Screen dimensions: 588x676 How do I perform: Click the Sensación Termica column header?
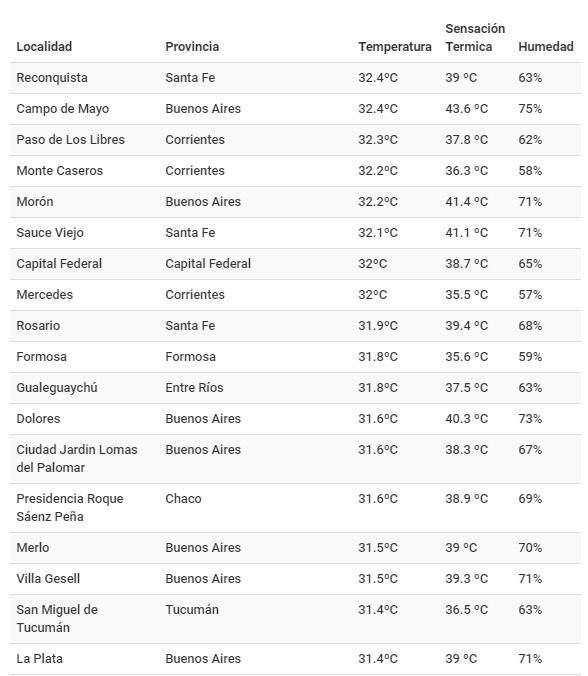(x=475, y=38)
